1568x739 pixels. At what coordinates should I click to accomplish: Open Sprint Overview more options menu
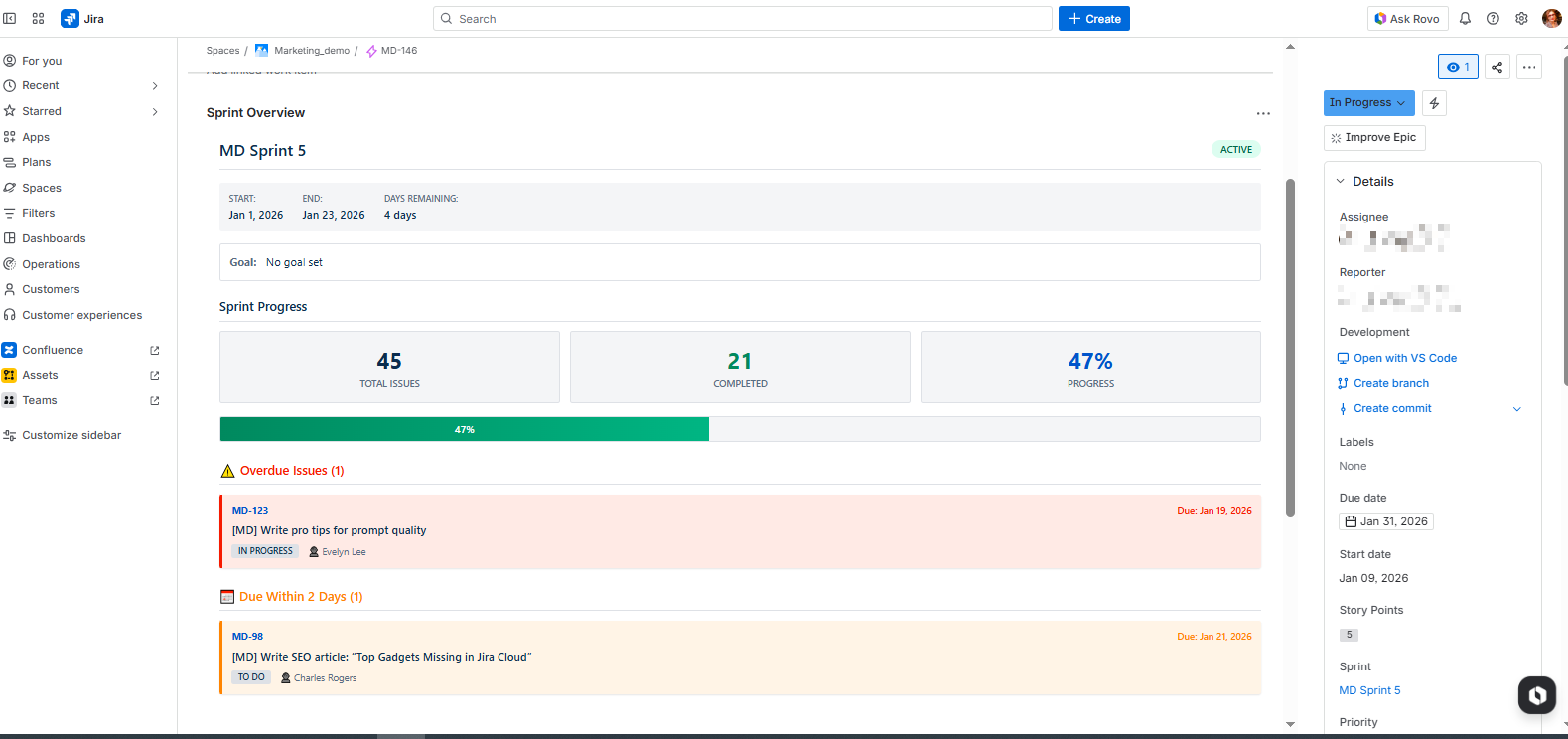point(1263,113)
